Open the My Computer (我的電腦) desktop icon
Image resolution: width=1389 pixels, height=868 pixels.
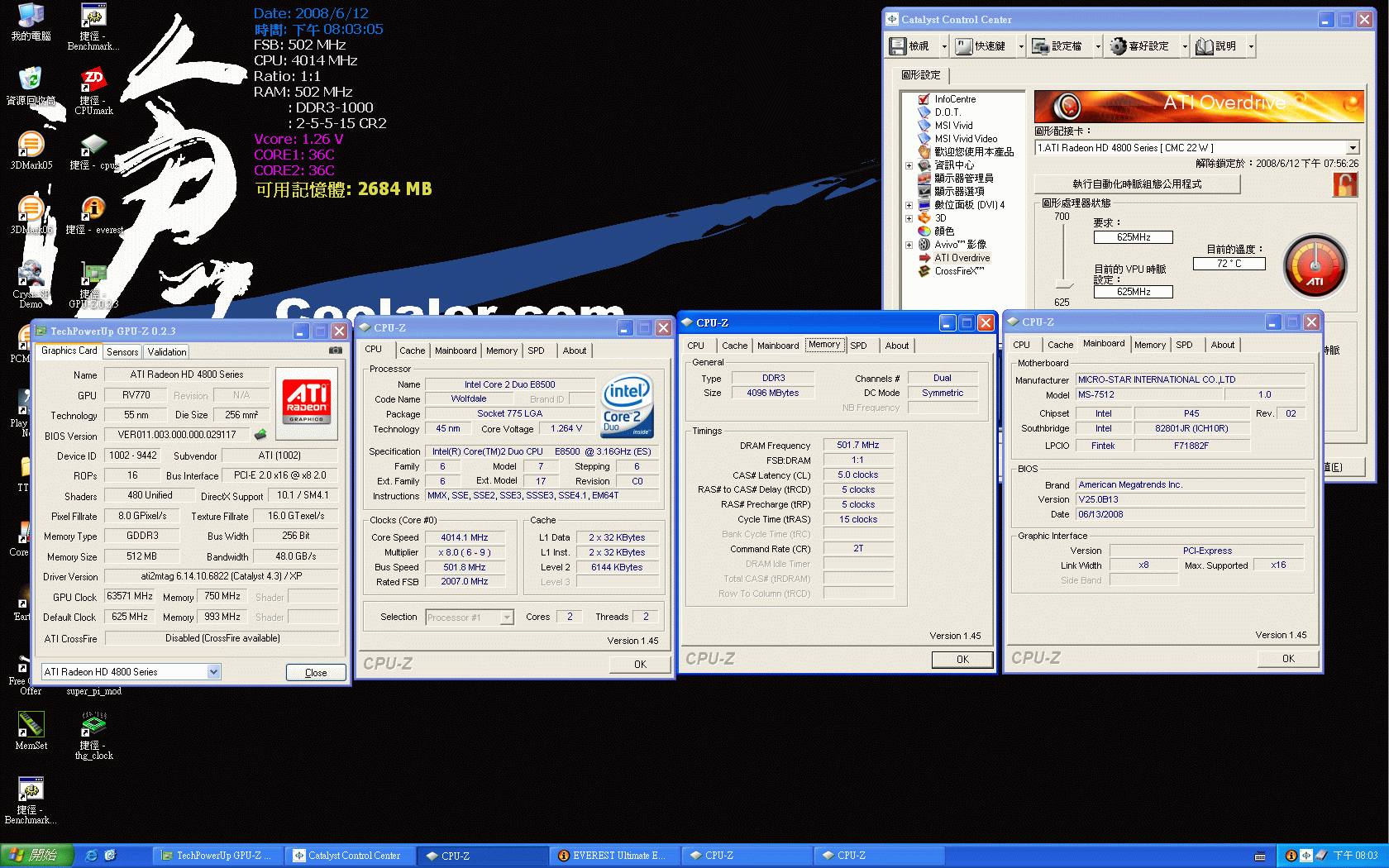(31, 21)
